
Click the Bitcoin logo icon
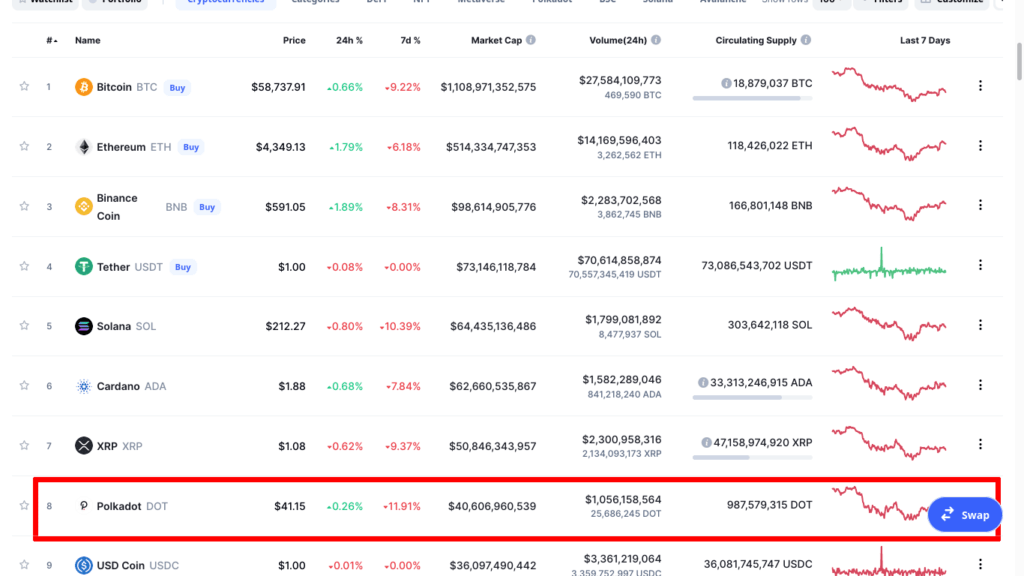84,87
